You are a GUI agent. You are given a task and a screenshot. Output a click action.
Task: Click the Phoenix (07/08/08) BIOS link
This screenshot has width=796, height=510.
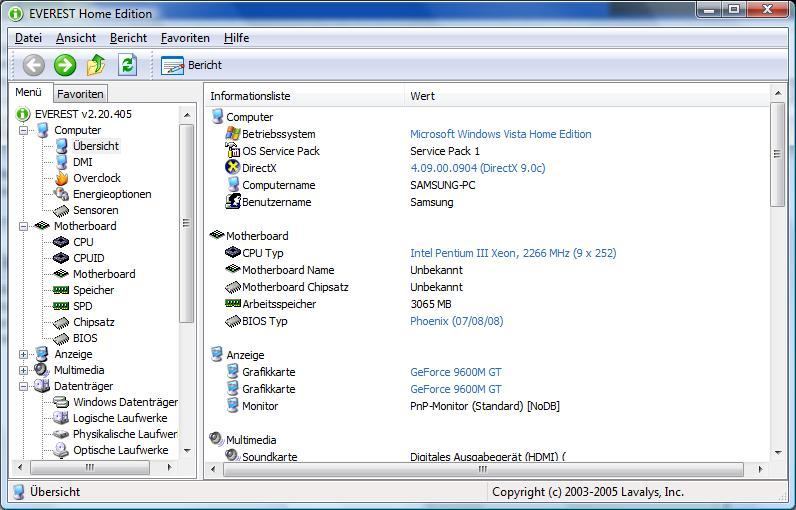coord(456,321)
